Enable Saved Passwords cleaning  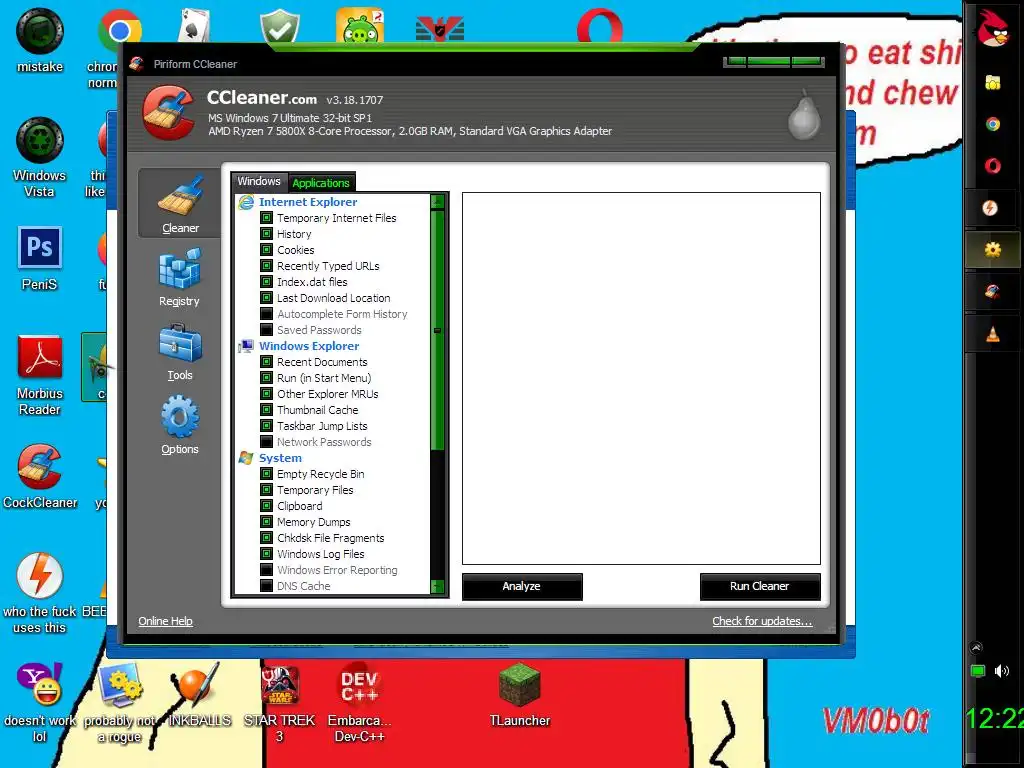[266, 330]
